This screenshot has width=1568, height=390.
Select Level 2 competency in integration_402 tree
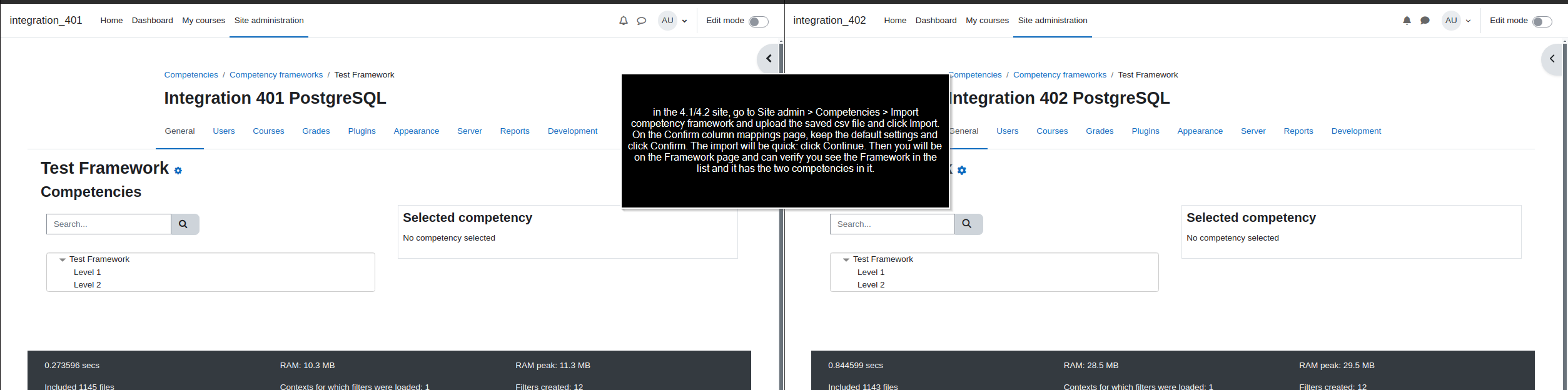[x=871, y=285]
